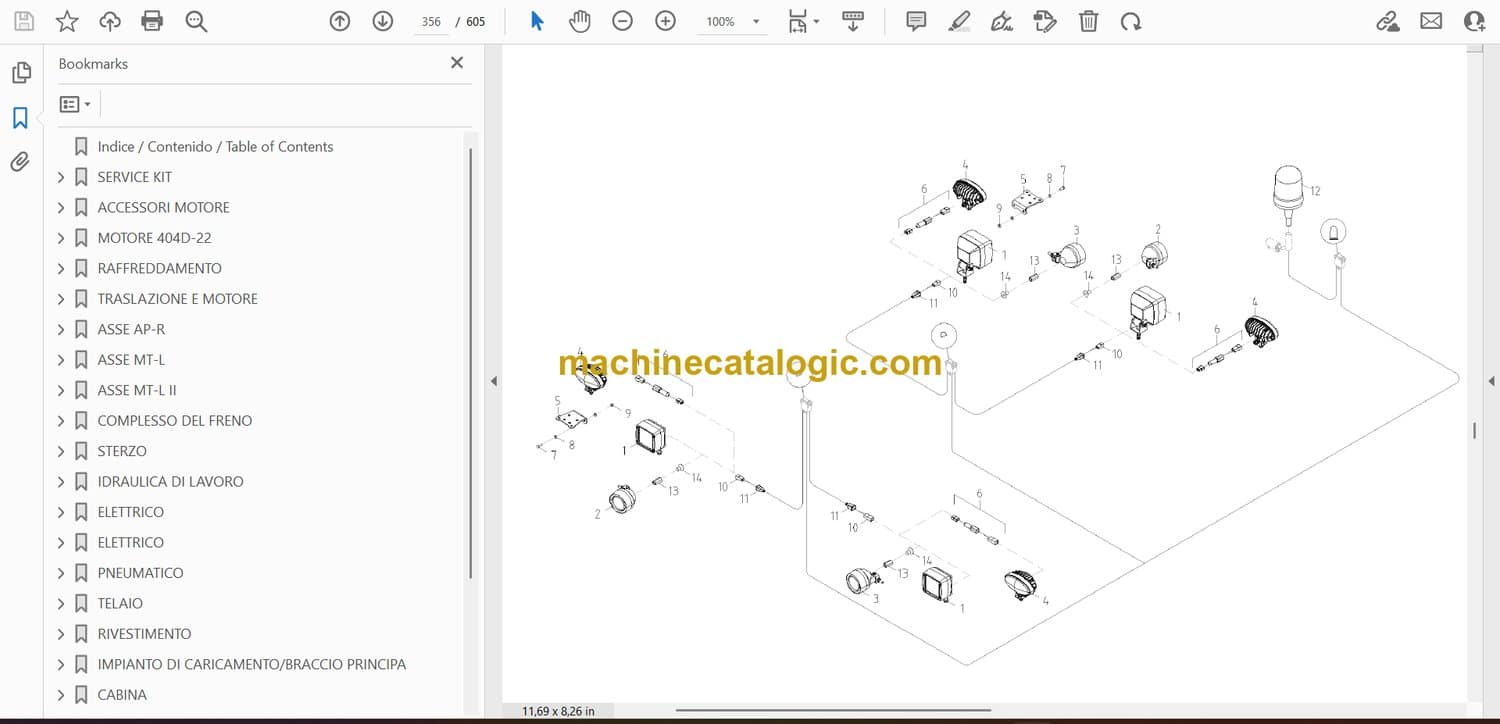Jump to the SERVICE KIT bookmark
This screenshot has width=1500, height=724.
[134, 177]
